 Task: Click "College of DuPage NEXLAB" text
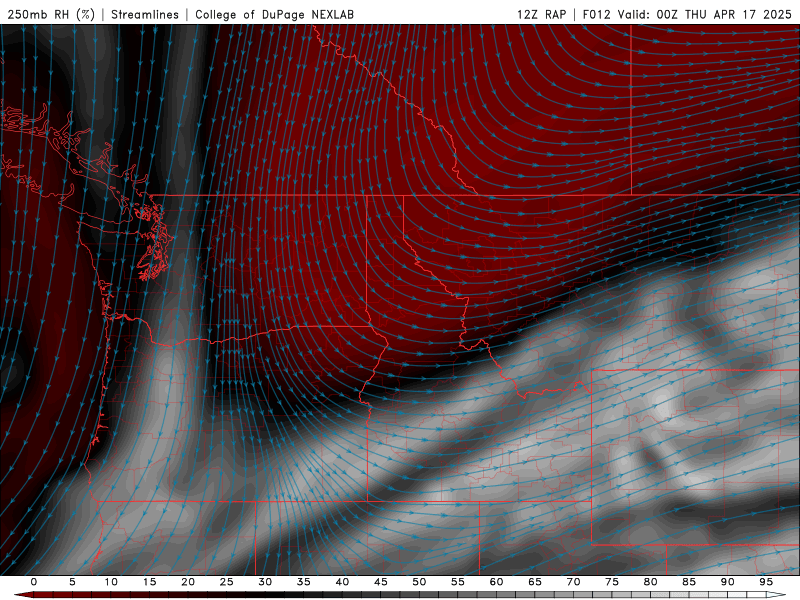click(x=274, y=14)
